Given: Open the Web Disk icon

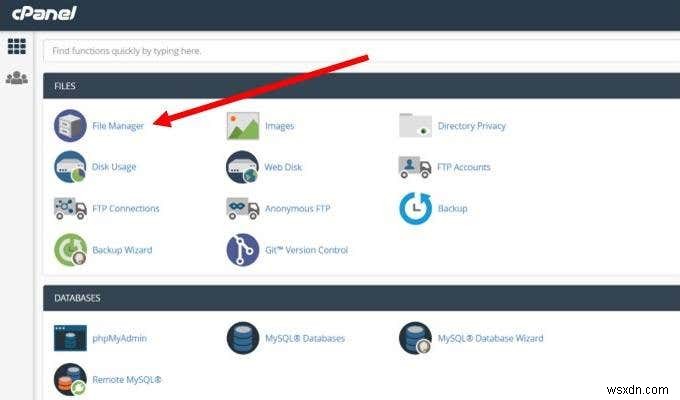Looking at the screenshot, I should [x=242, y=167].
